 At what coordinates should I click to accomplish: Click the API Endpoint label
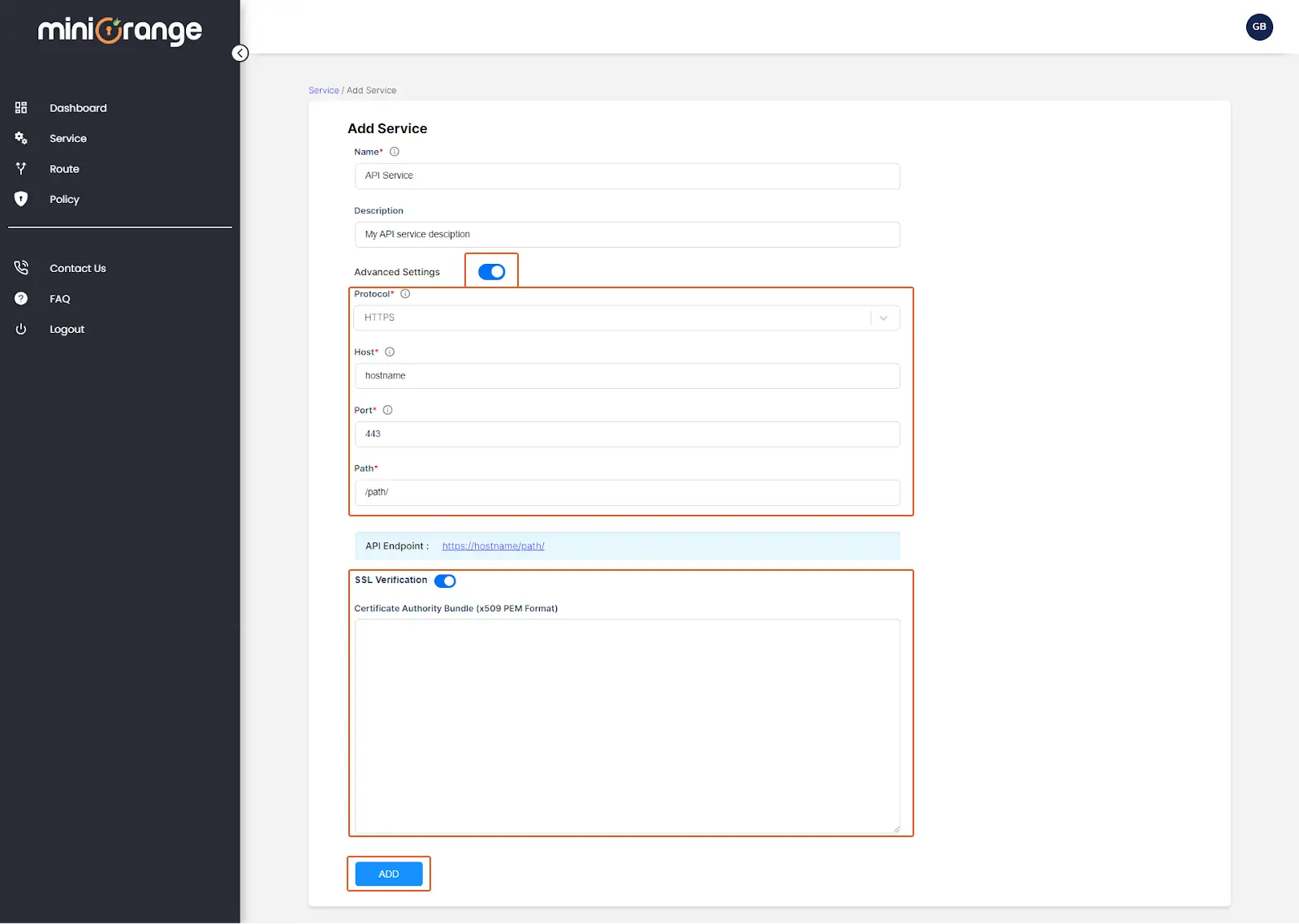point(397,546)
